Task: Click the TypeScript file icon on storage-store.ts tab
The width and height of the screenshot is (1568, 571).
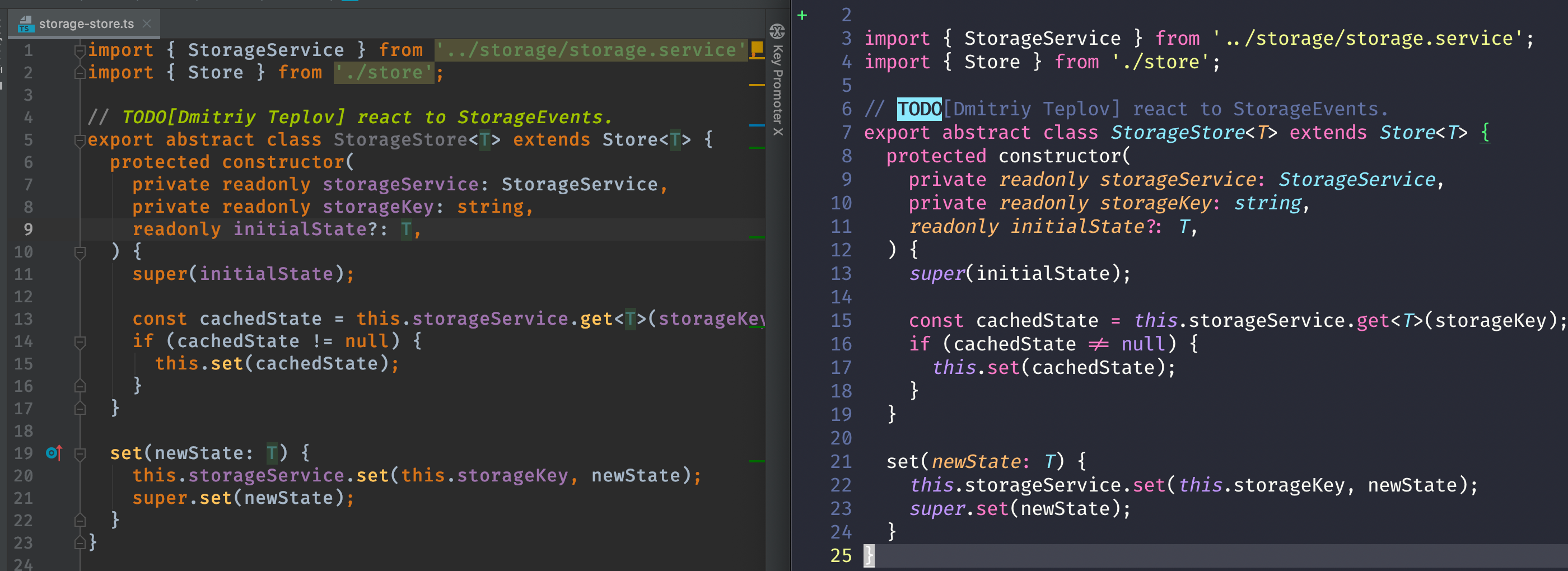Action: 25,24
